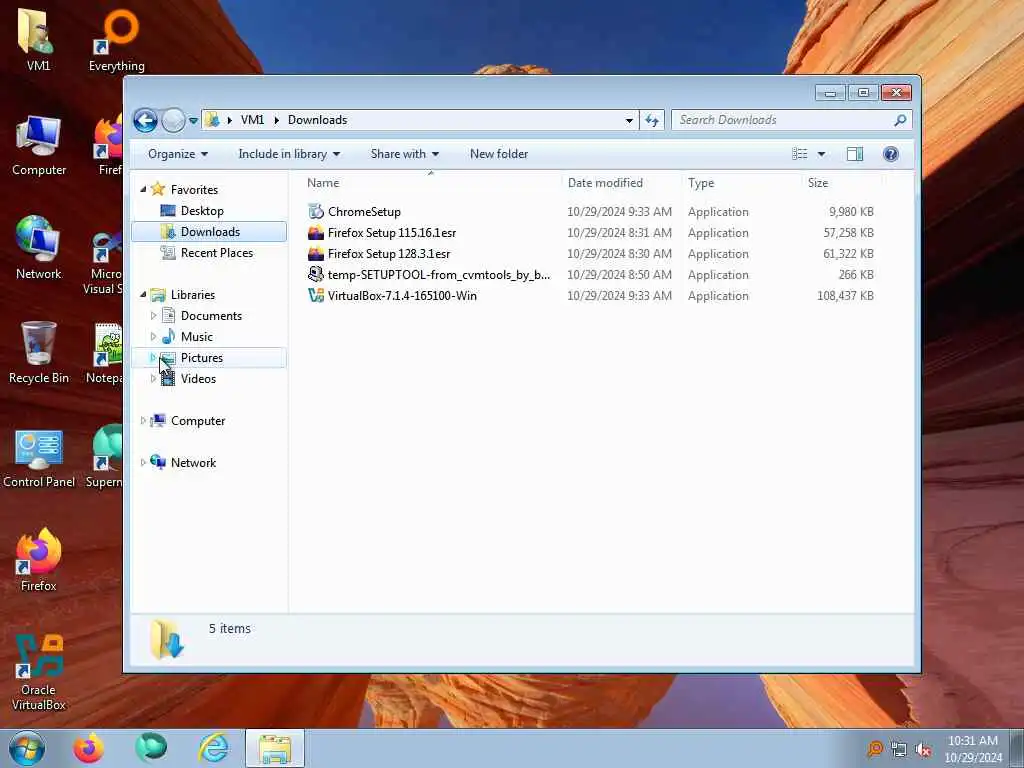
Task: Select the Firefox Setup 115.16.1esr file icon
Action: coord(316,232)
